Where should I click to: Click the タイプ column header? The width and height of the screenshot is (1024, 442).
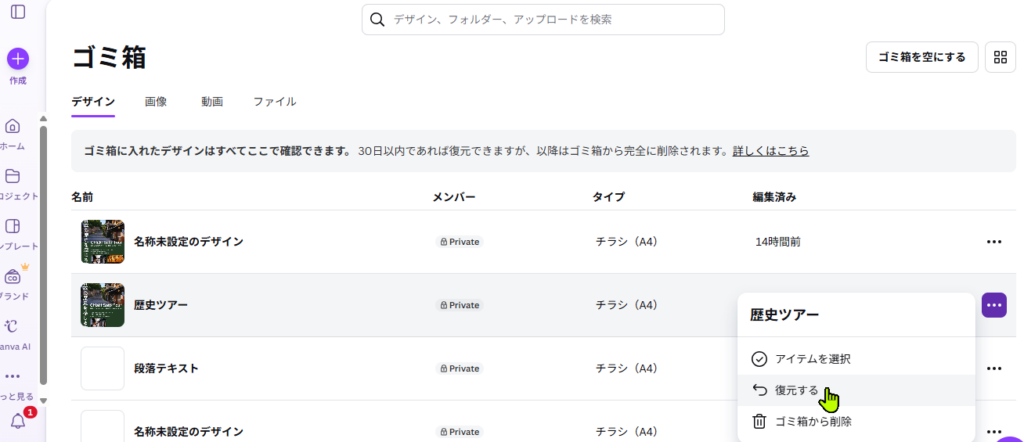(609, 197)
